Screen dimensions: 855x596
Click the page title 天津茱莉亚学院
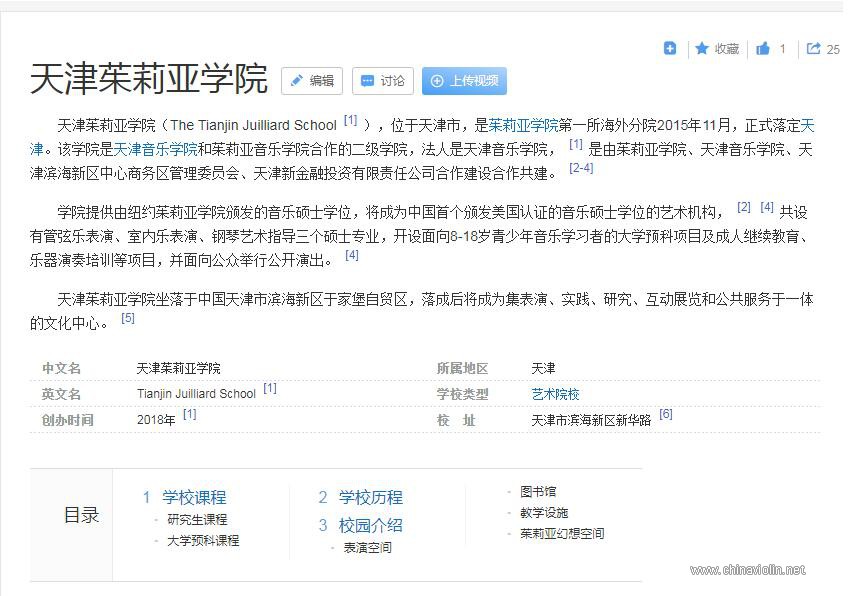click(148, 79)
